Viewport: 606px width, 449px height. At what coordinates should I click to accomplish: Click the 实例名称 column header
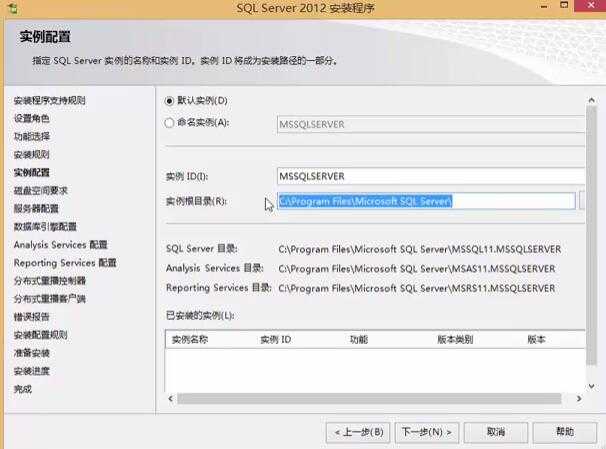[x=190, y=340]
